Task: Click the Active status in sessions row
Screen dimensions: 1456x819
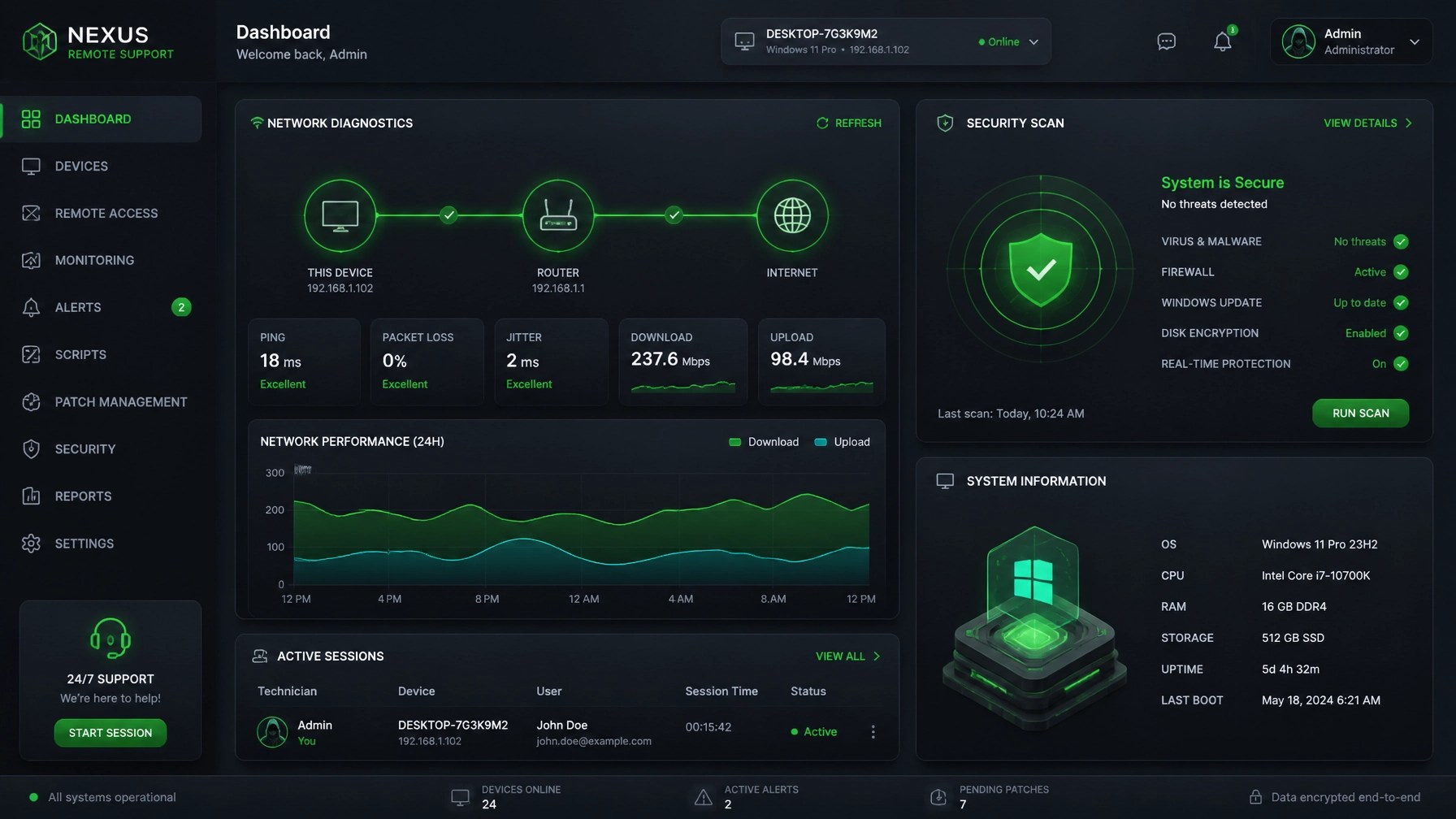Action: (x=814, y=732)
